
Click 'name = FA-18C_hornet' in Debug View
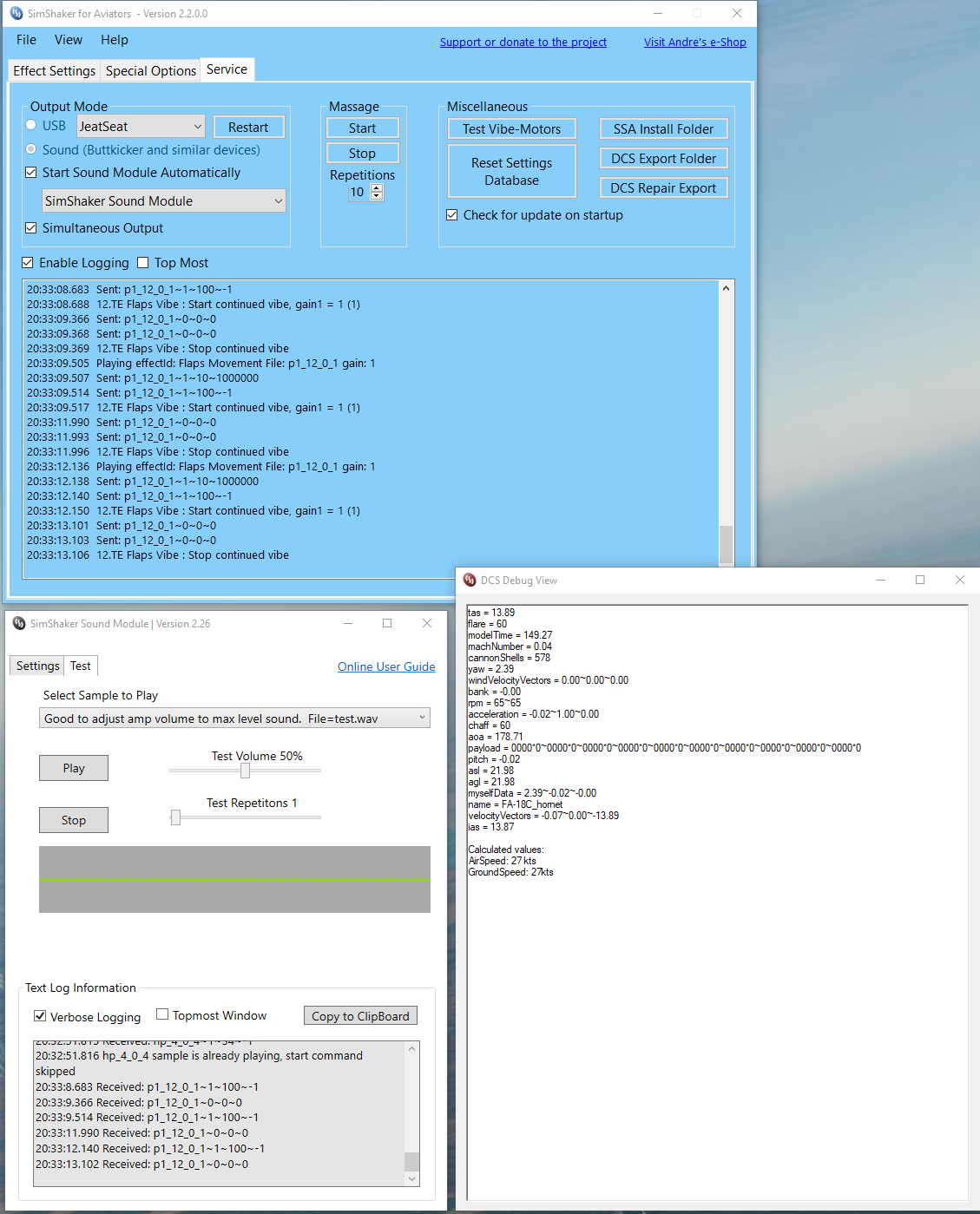click(516, 804)
